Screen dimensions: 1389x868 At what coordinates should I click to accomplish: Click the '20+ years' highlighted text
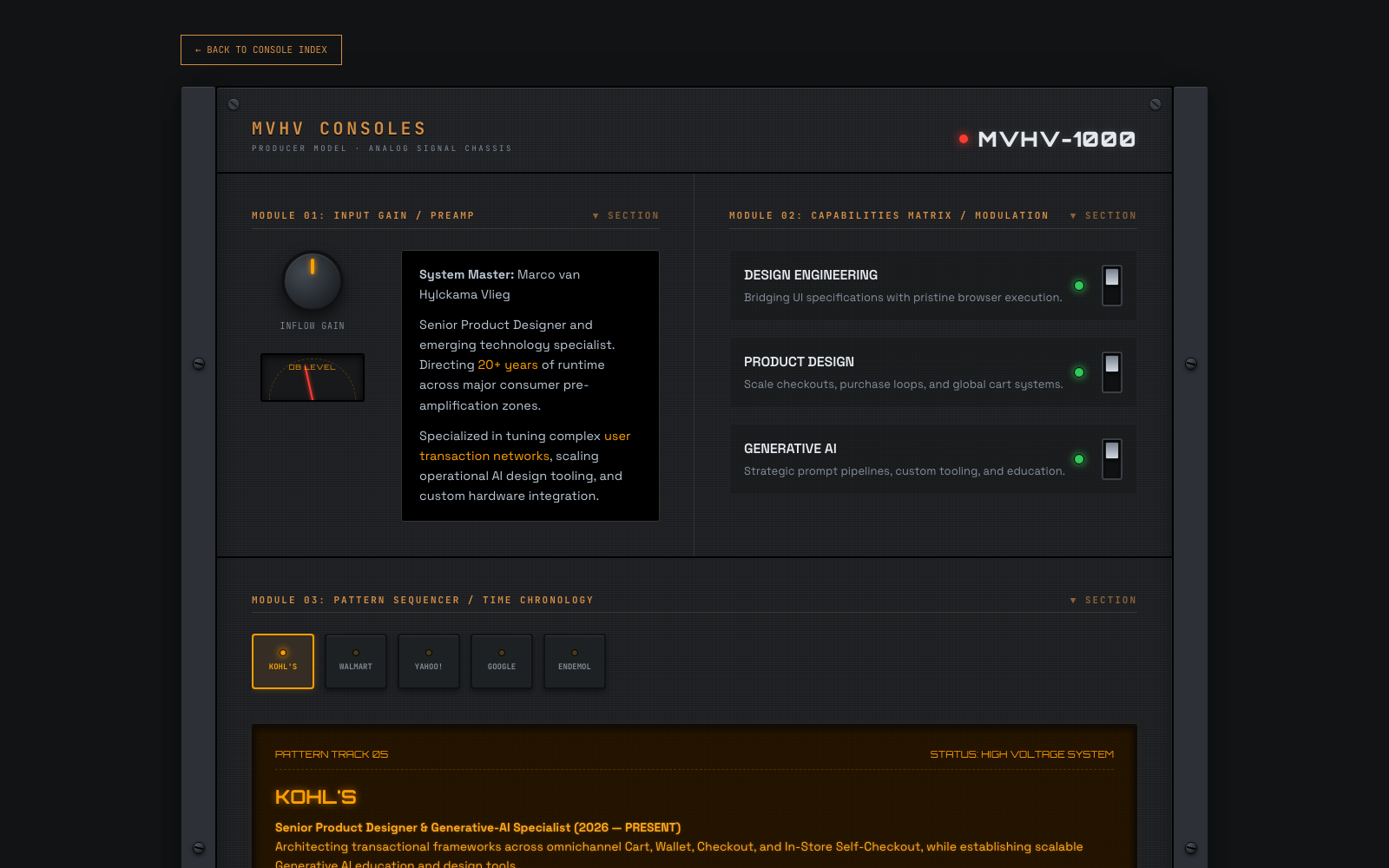[x=508, y=365]
